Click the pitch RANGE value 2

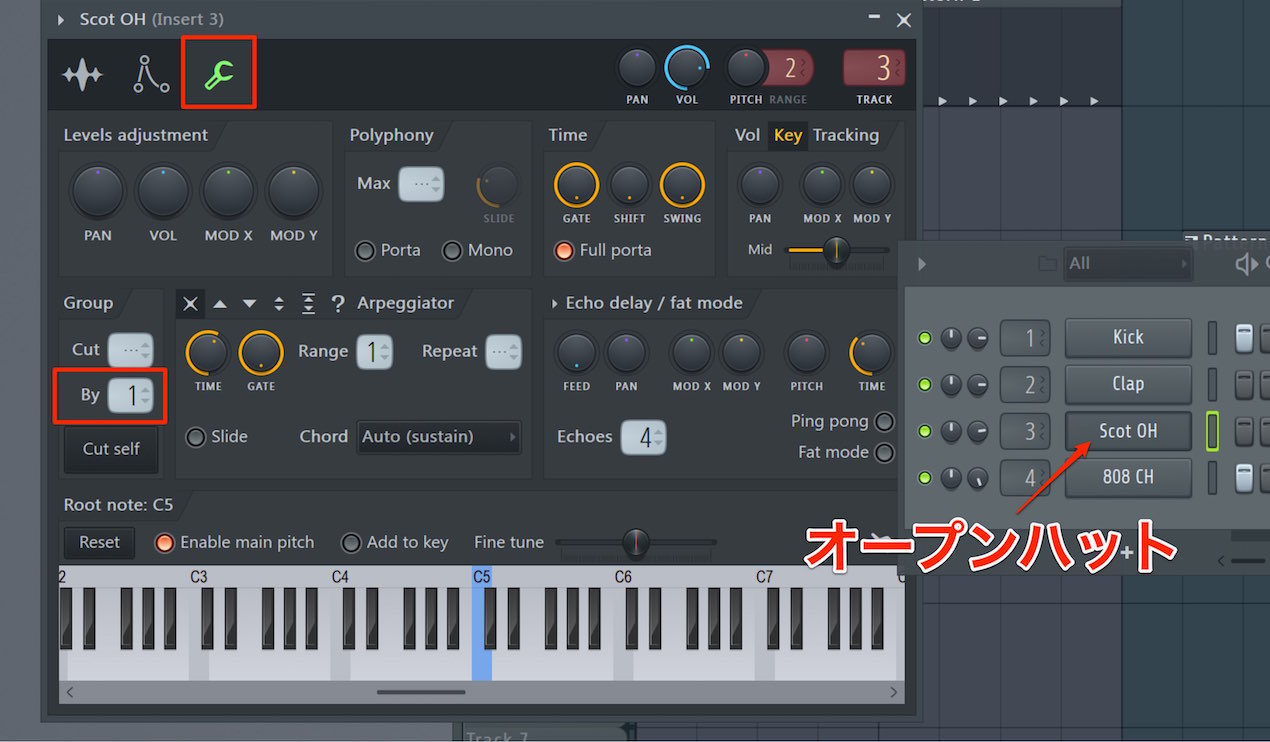click(790, 68)
